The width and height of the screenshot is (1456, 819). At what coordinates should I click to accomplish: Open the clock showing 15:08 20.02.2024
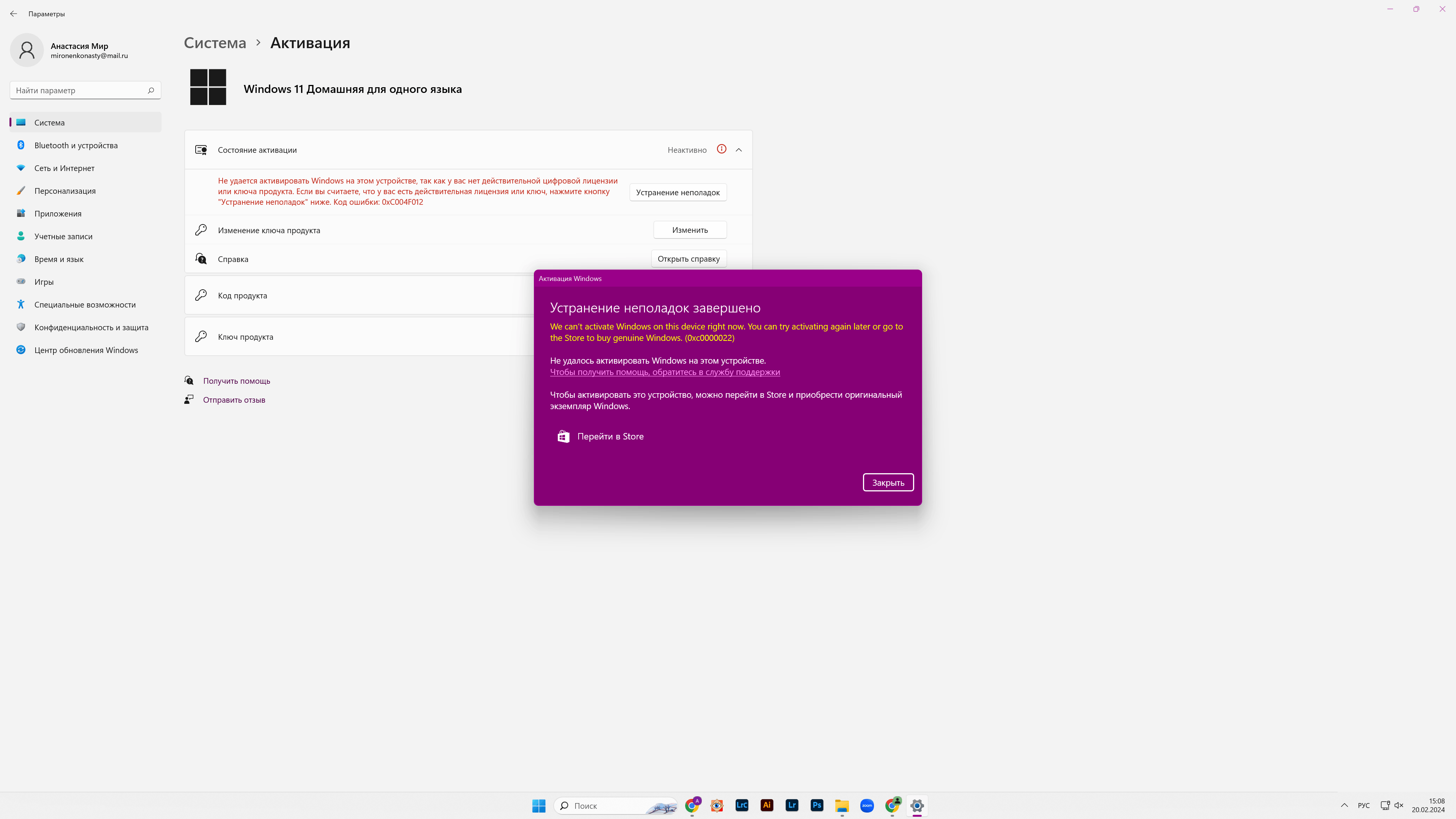point(1428,805)
